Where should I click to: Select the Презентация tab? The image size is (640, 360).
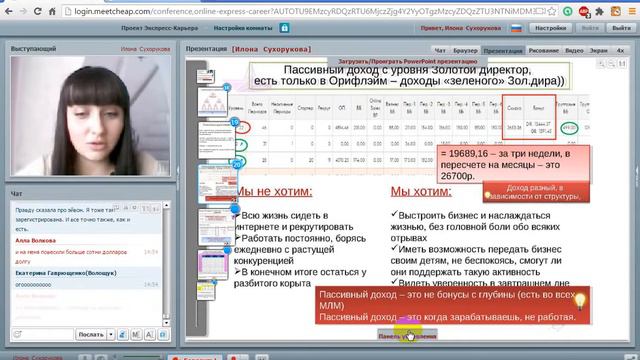coord(502,50)
